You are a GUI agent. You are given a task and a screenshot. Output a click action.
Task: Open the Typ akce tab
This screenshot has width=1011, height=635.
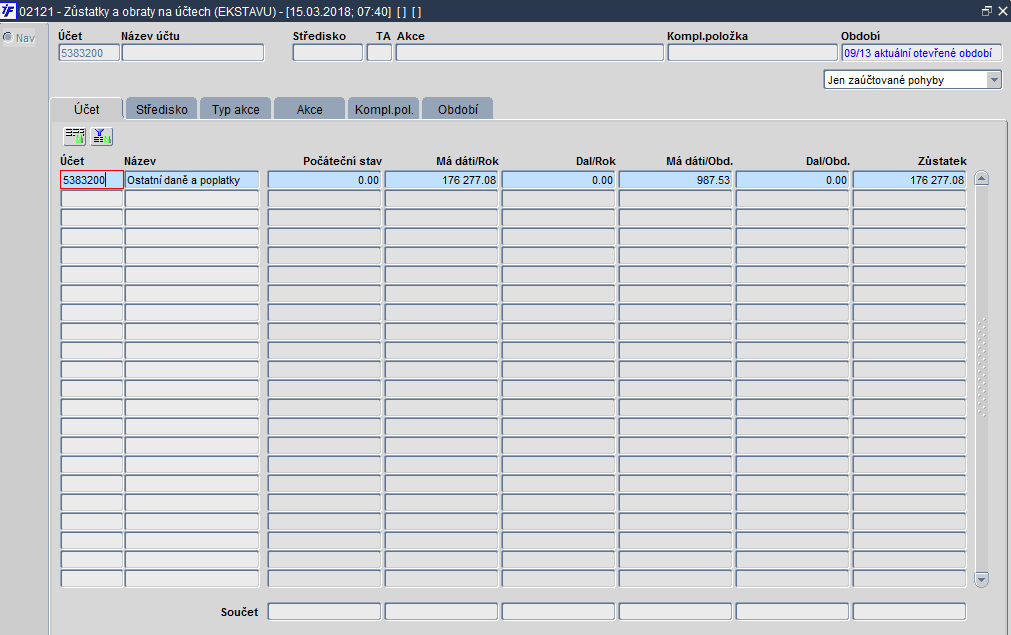click(235, 109)
